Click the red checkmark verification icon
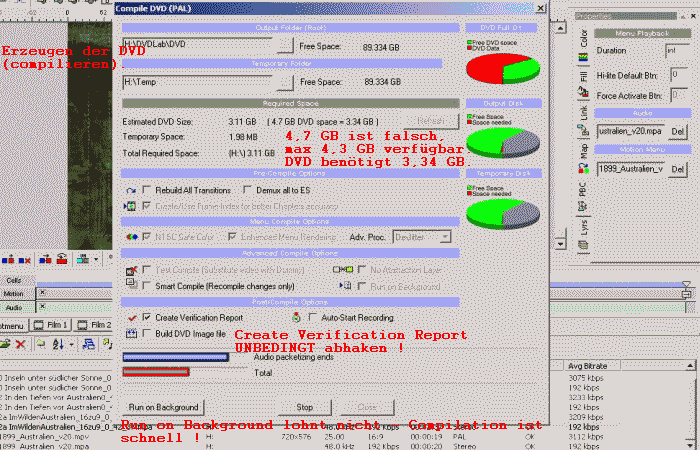The height and width of the screenshot is (450, 700). click(130, 317)
